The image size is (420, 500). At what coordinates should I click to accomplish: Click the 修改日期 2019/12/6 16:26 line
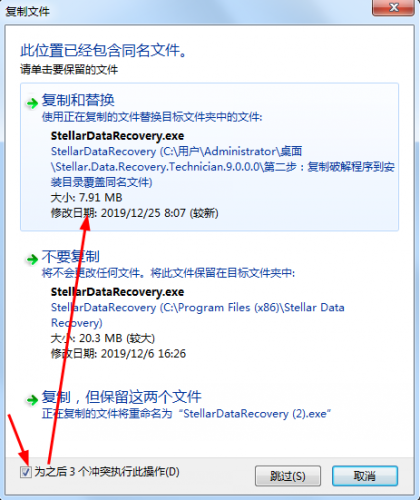(118, 353)
